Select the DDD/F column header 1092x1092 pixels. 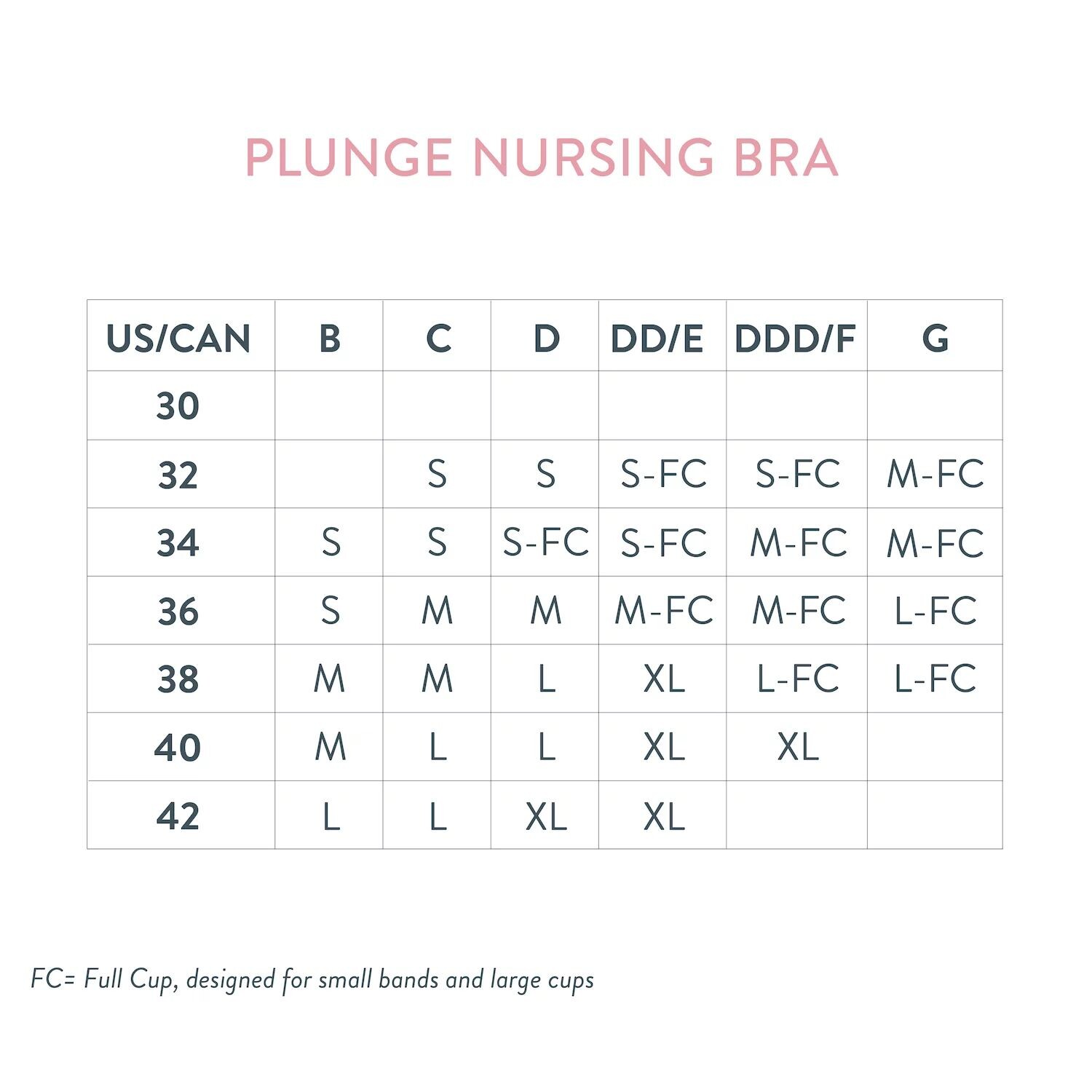[x=795, y=339]
